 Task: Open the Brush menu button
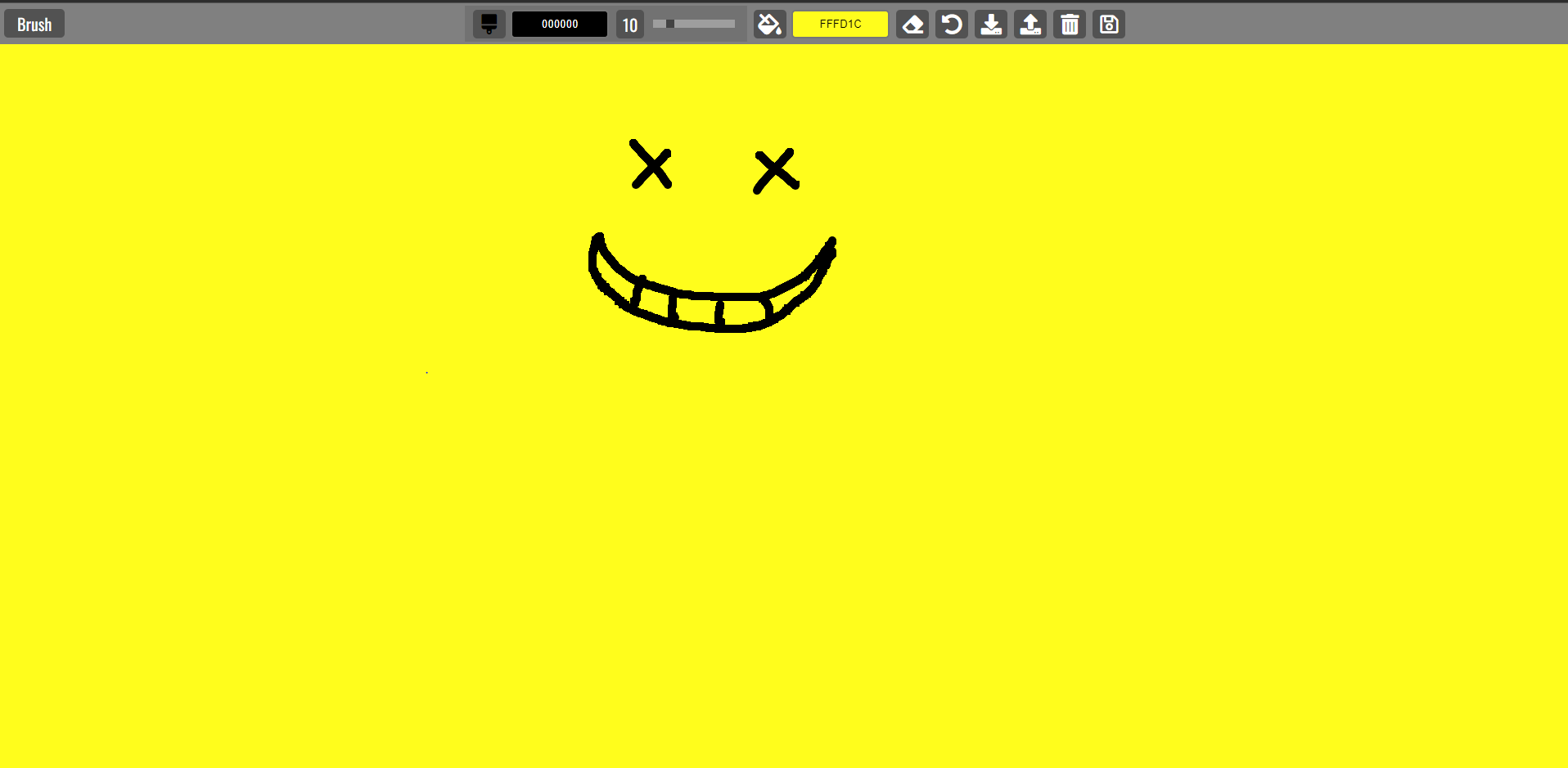34,25
